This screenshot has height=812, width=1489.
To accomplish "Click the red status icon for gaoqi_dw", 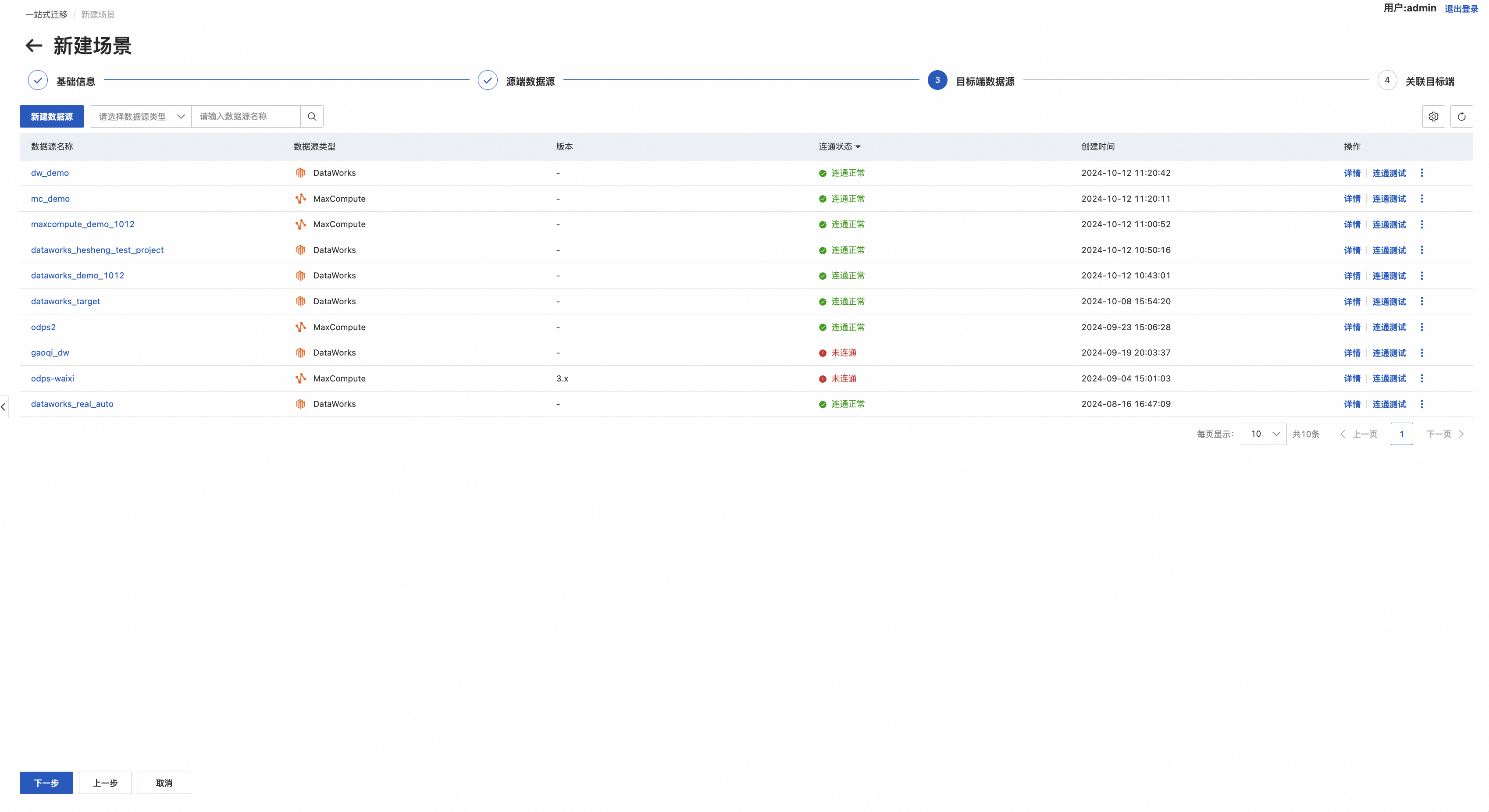I will point(823,353).
